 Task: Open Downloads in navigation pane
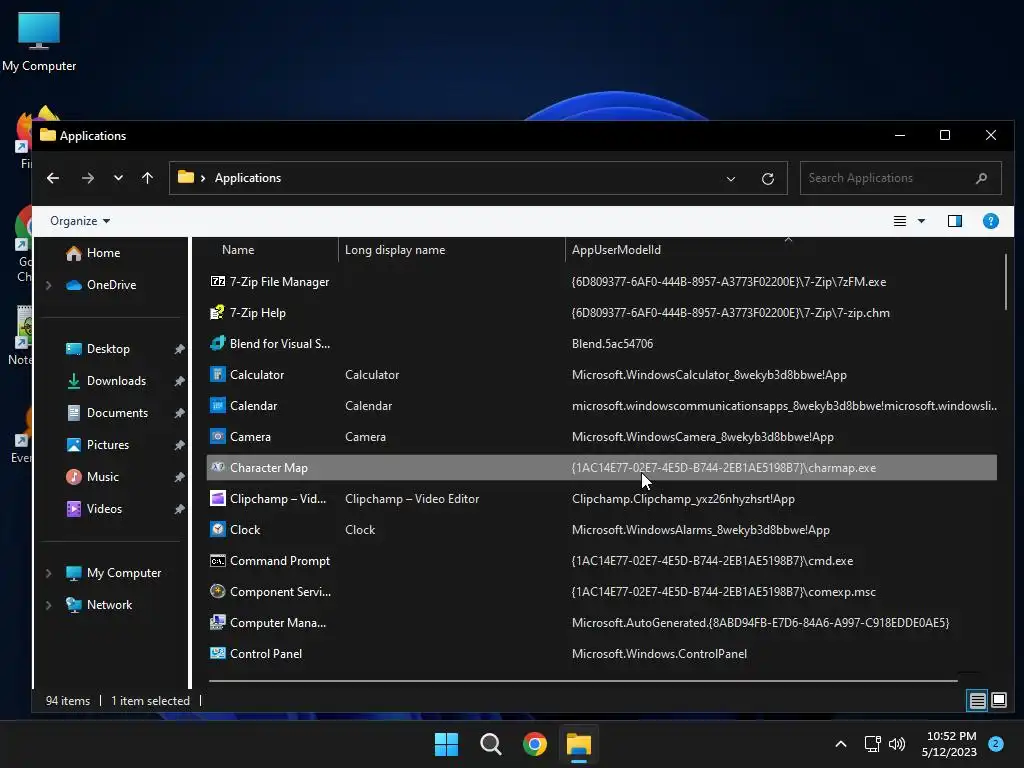pyautogui.click(x=116, y=381)
